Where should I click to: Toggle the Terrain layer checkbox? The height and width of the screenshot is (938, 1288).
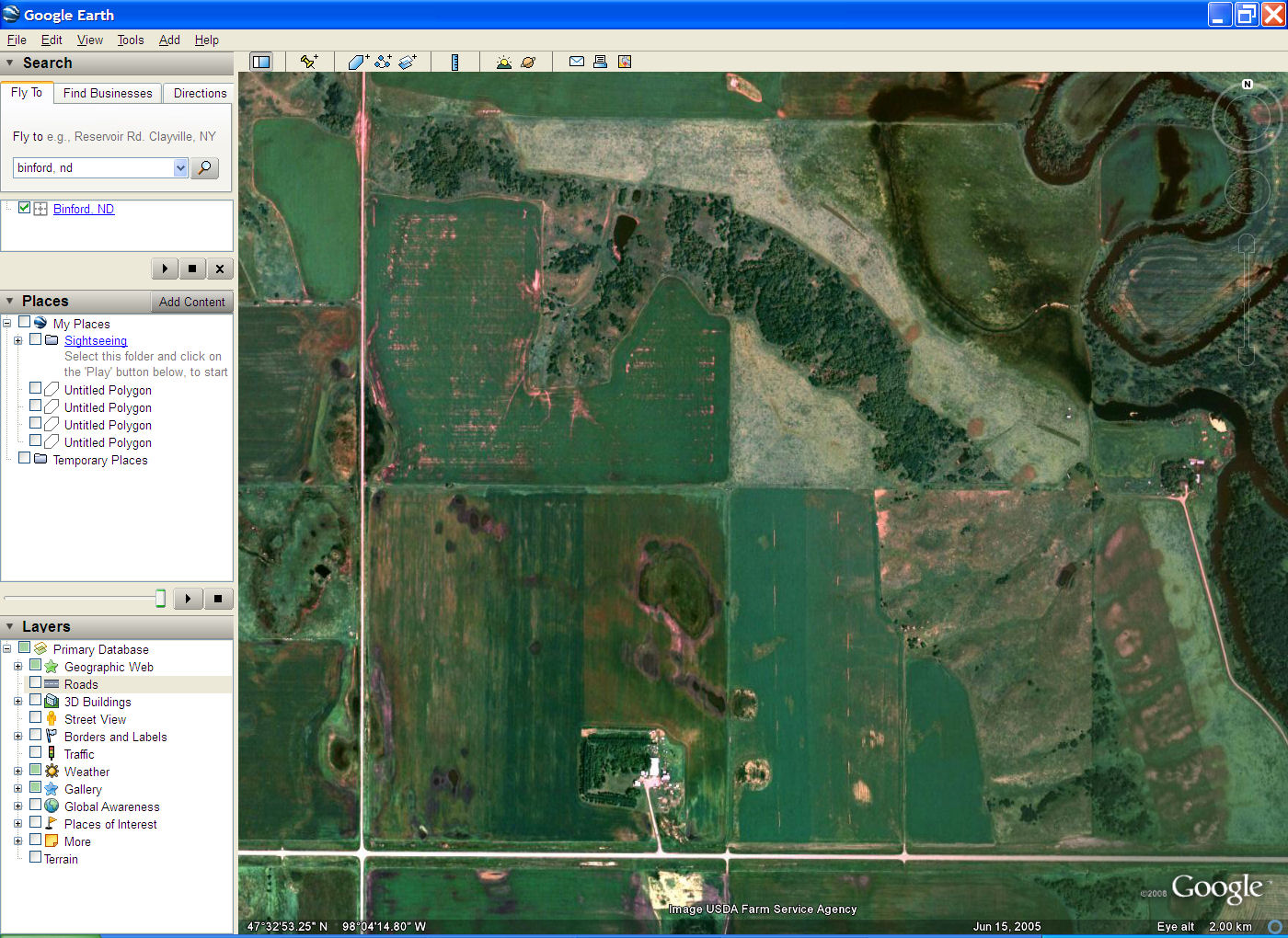coord(35,857)
